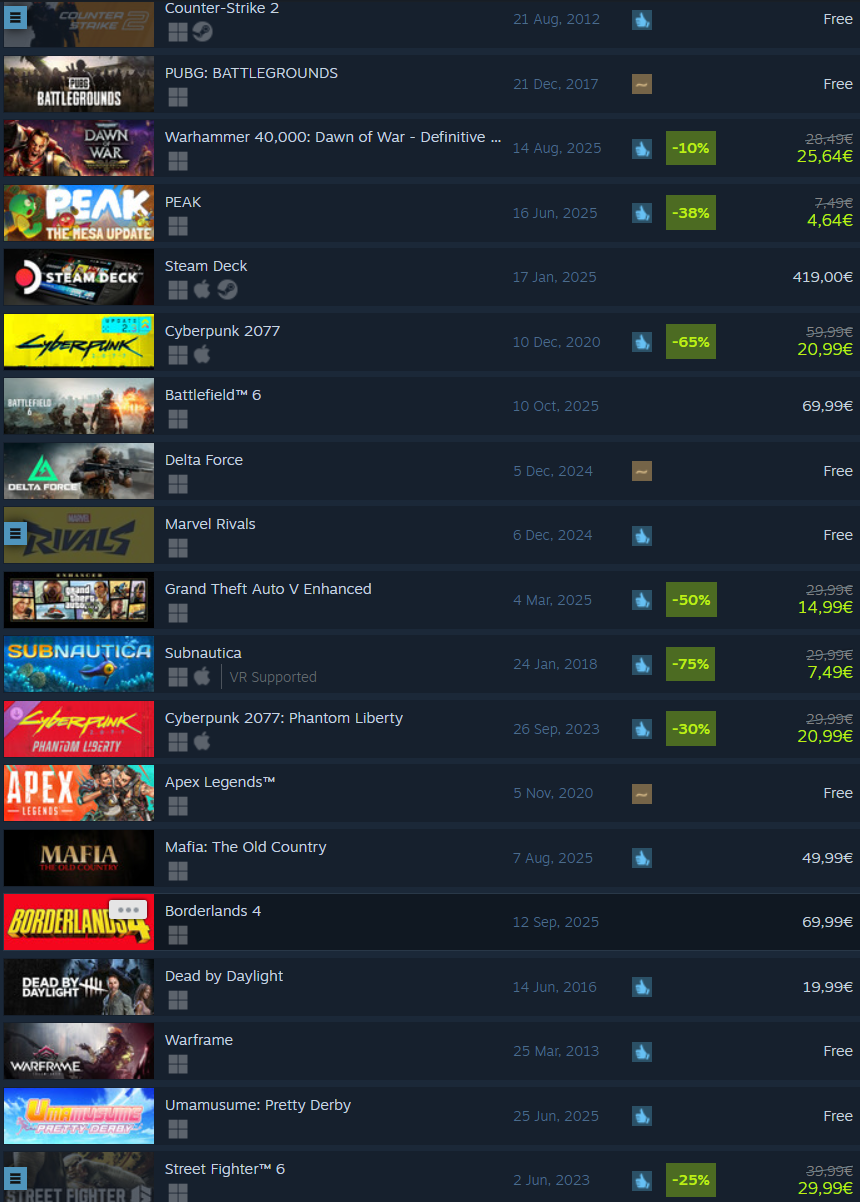This screenshot has width=860, height=1202.
Task: Click the Windows platform icon under PEAK
Action: coord(178,226)
